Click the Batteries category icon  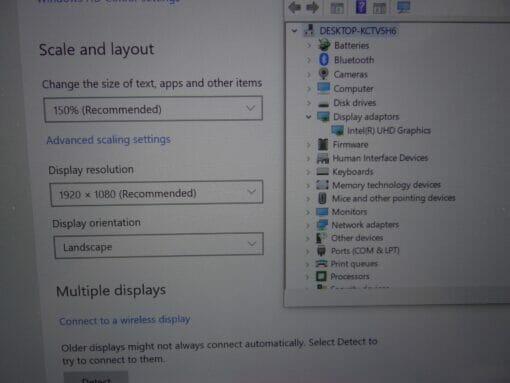324,45
